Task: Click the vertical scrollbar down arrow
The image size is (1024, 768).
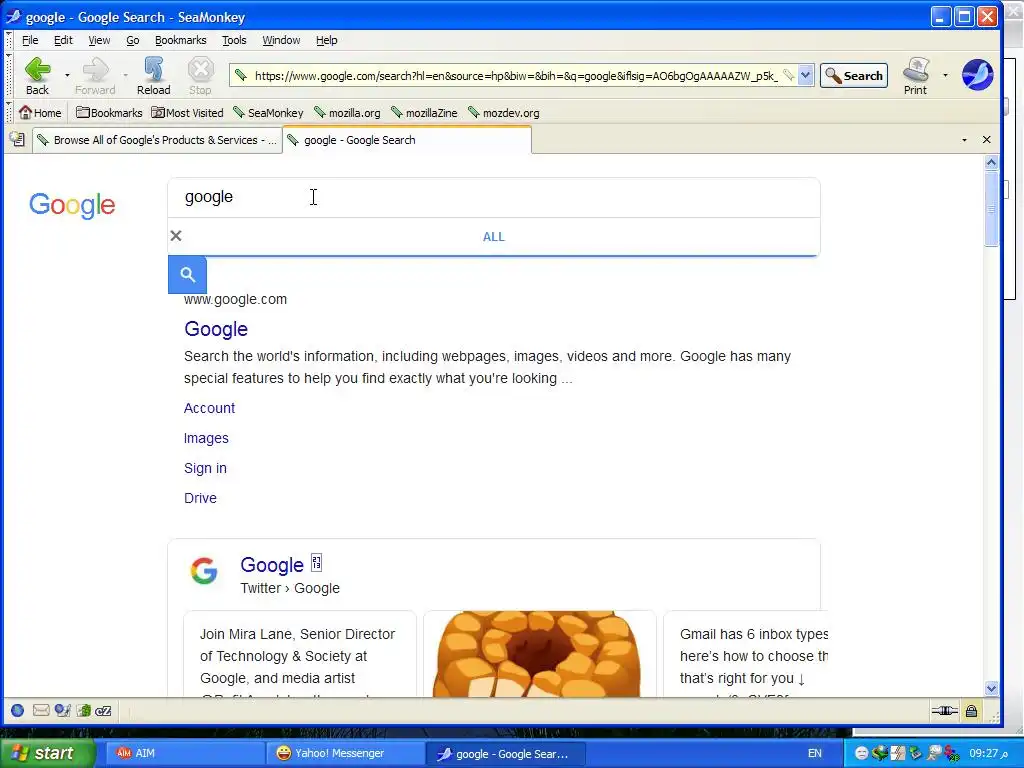Action: 992,688
